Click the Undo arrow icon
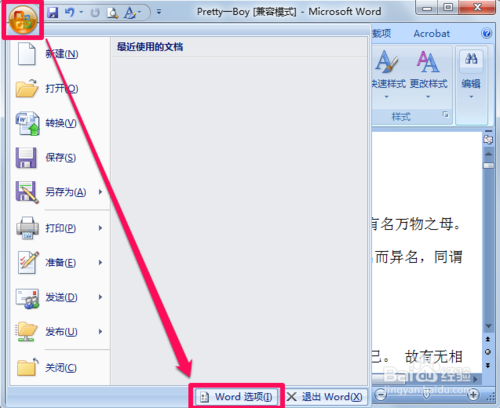This screenshot has height=408, width=500. (69, 13)
